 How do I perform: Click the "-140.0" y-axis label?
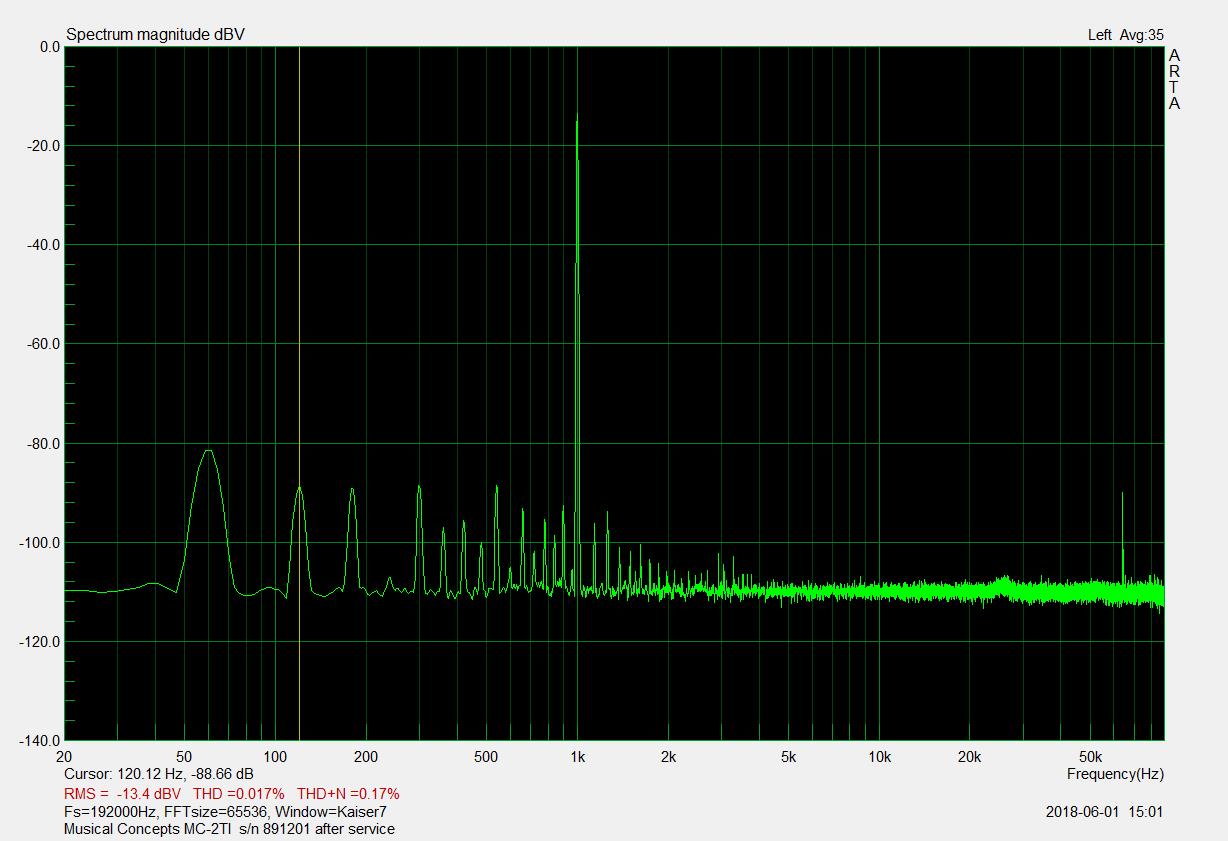coord(39,740)
